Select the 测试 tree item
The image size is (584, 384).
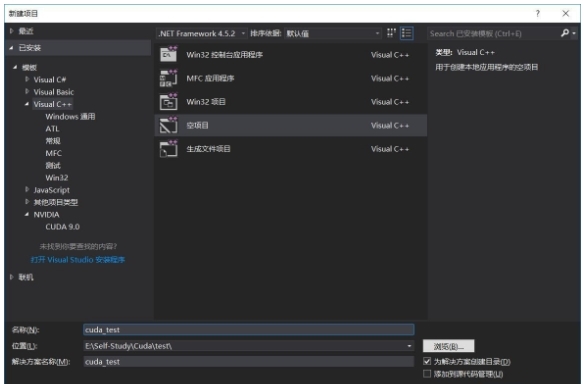[53, 165]
